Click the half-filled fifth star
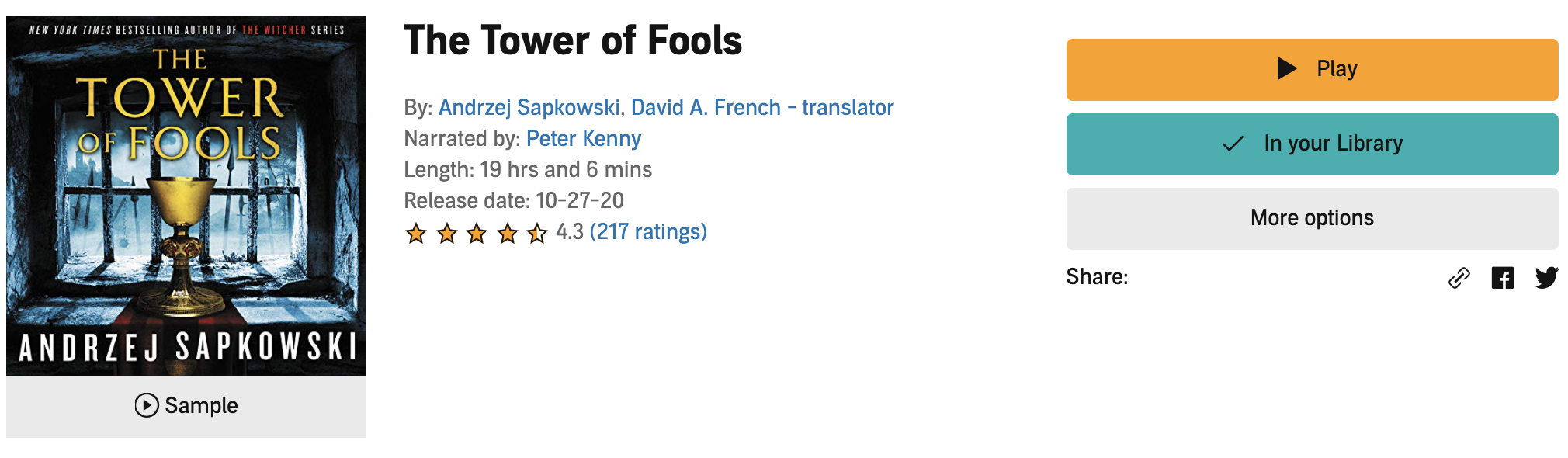Image resolution: width=1568 pixels, height=458 pixels. 537,233
